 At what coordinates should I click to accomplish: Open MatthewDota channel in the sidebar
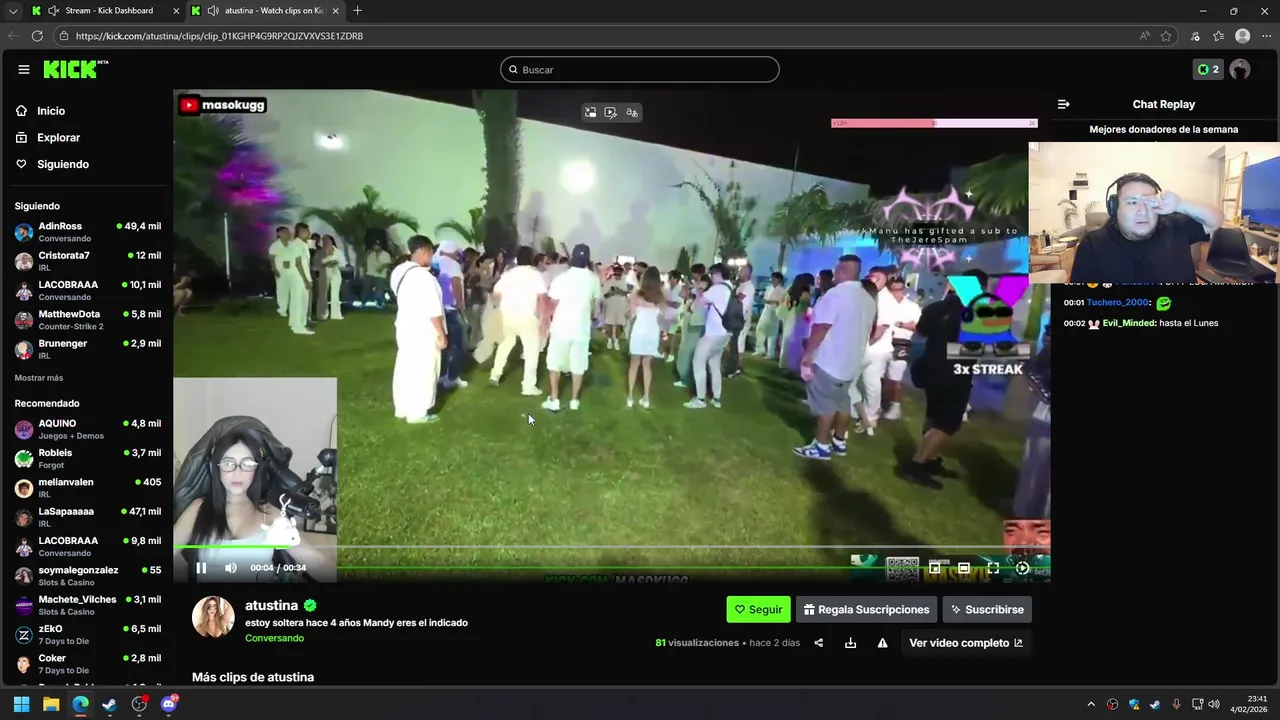click(88, 320)
